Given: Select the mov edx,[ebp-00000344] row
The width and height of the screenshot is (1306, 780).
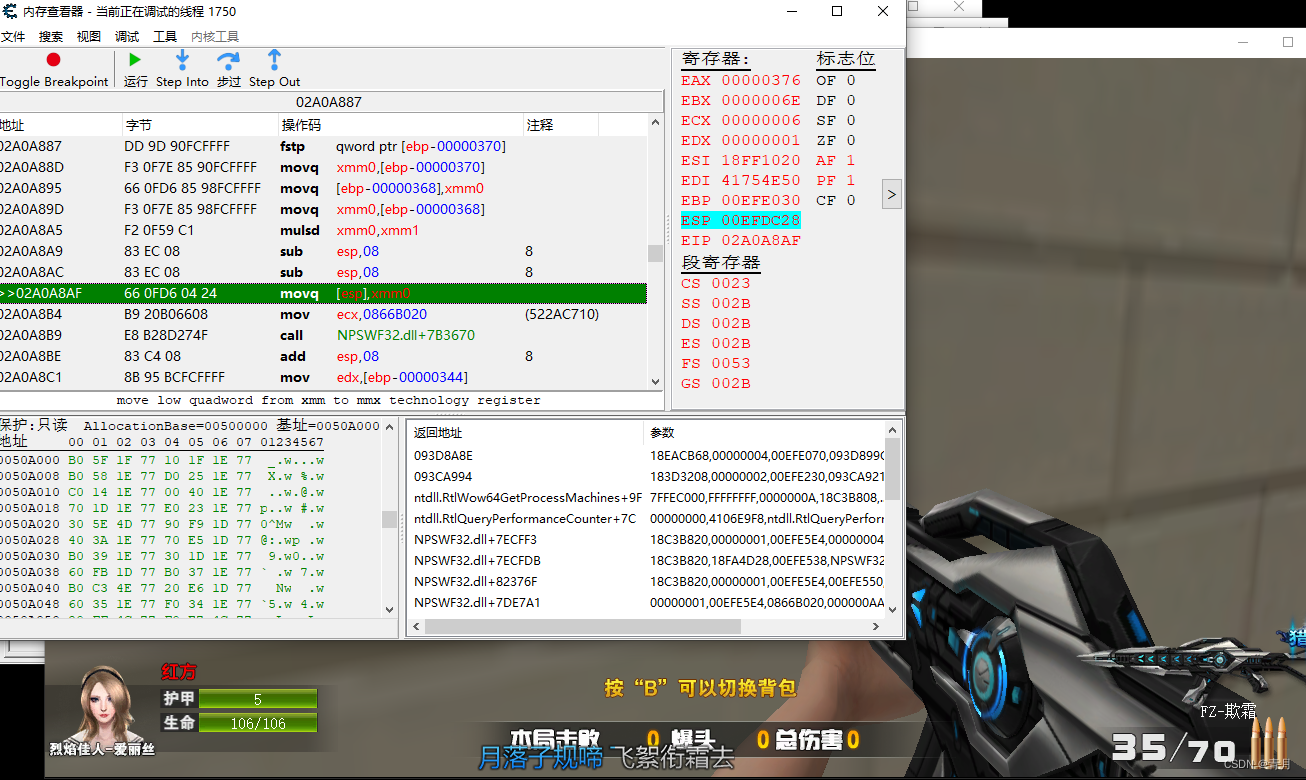Looking at the screenshot, I should click(x=324, y=377).
